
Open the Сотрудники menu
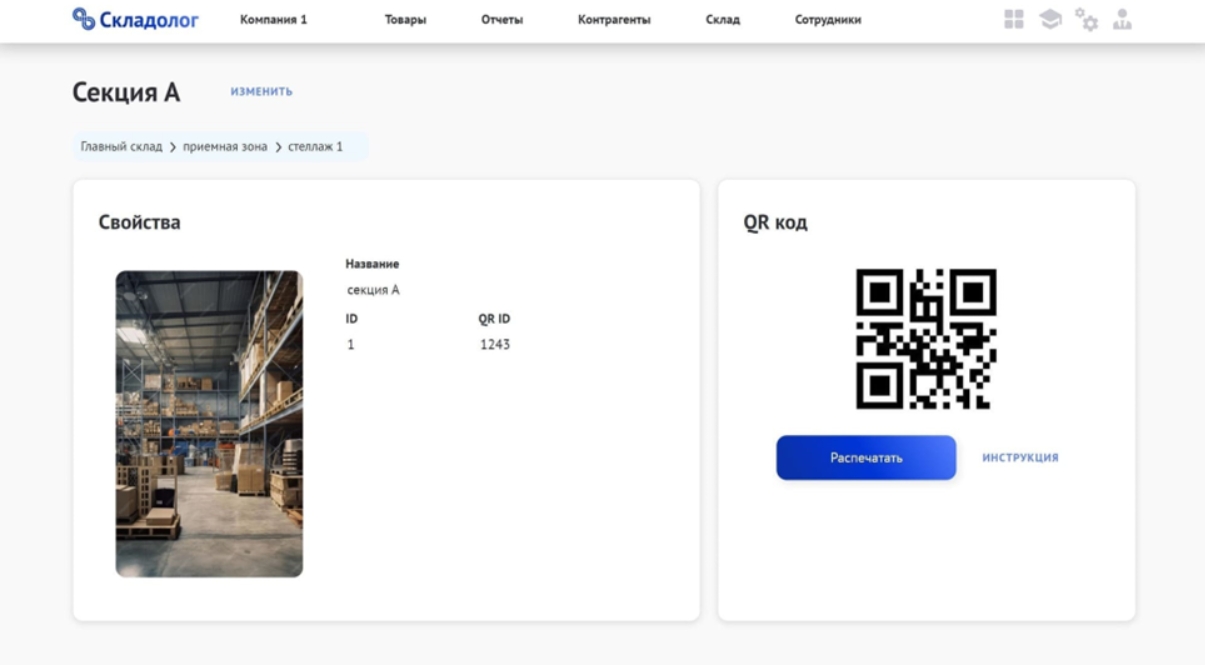pos(828,20)
